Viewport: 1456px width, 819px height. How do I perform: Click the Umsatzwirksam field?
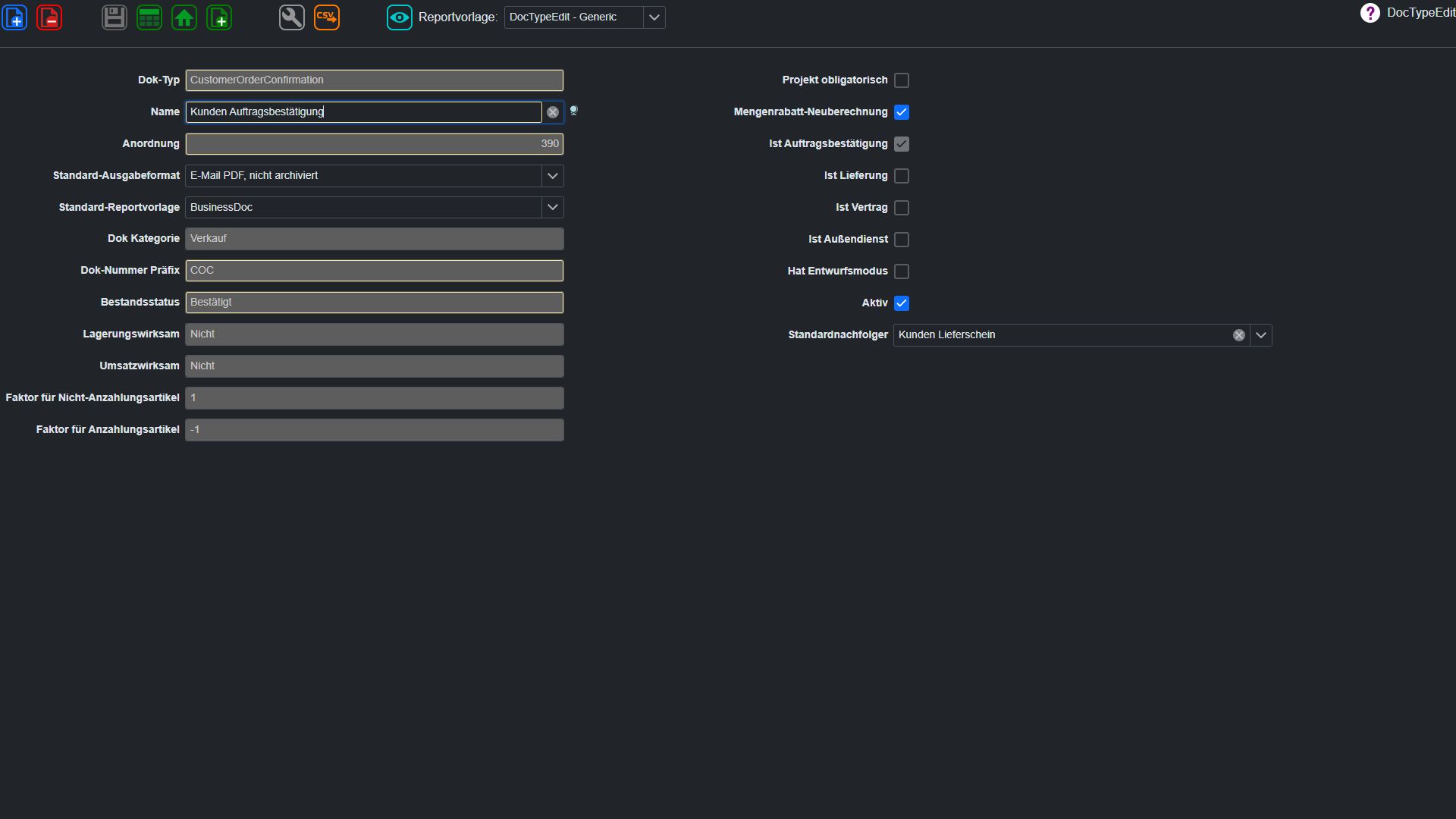(x=375, y=366)
